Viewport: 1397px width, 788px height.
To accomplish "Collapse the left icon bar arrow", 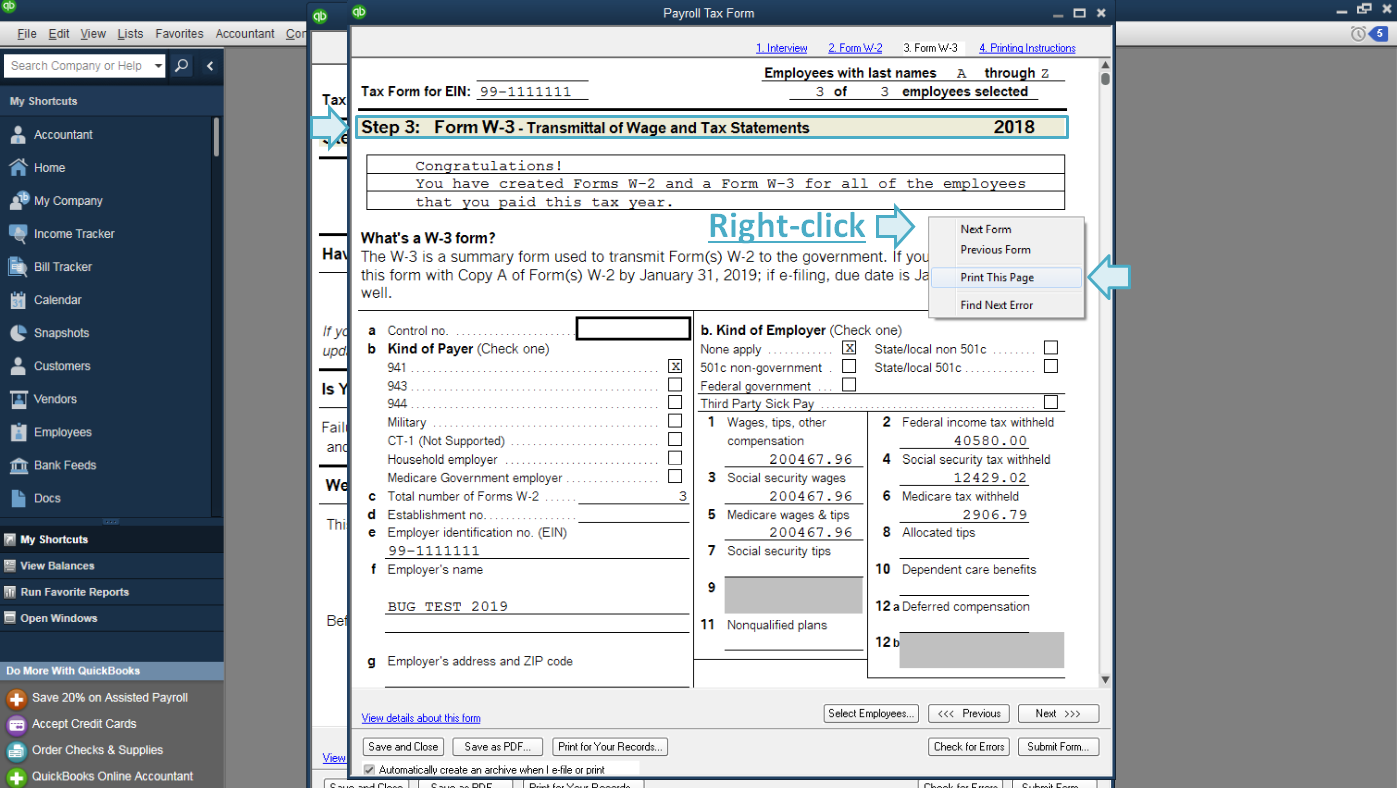I will coord(210,66).
